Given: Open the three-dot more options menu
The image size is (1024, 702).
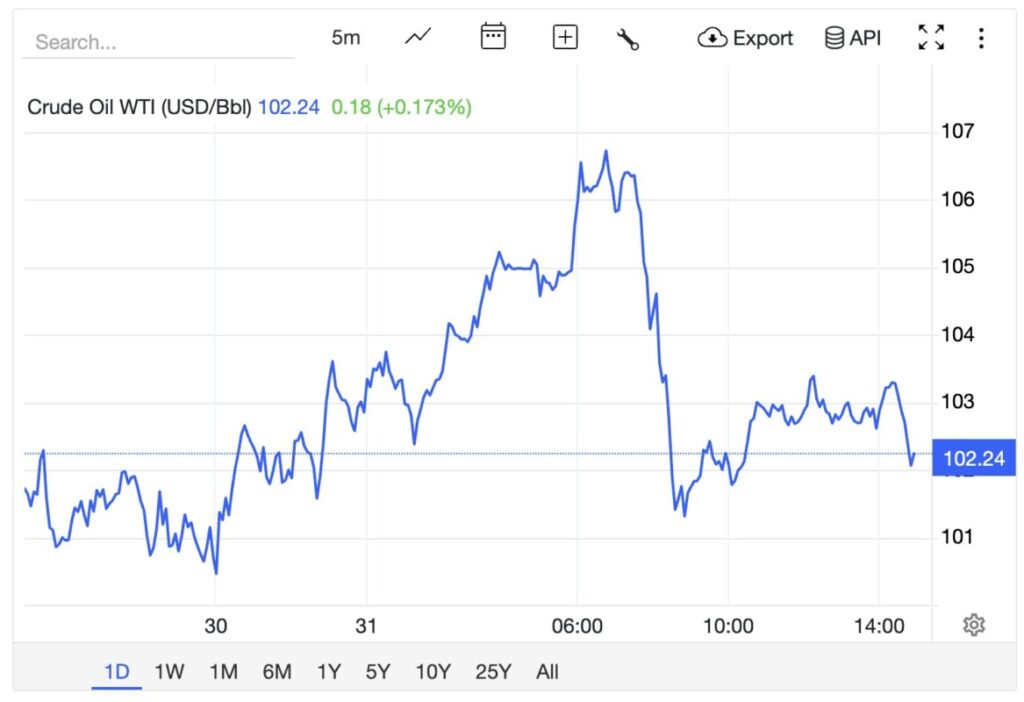Looking at the screenshot, I should (981, 38).
